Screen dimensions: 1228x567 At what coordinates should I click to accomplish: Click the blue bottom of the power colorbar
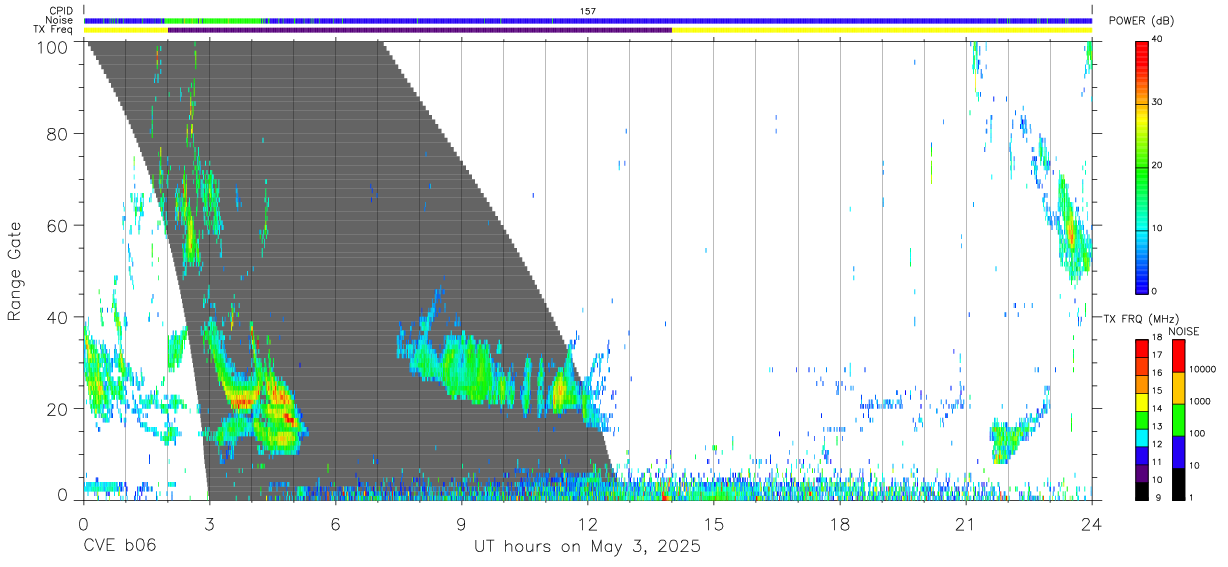point(1141,280)
